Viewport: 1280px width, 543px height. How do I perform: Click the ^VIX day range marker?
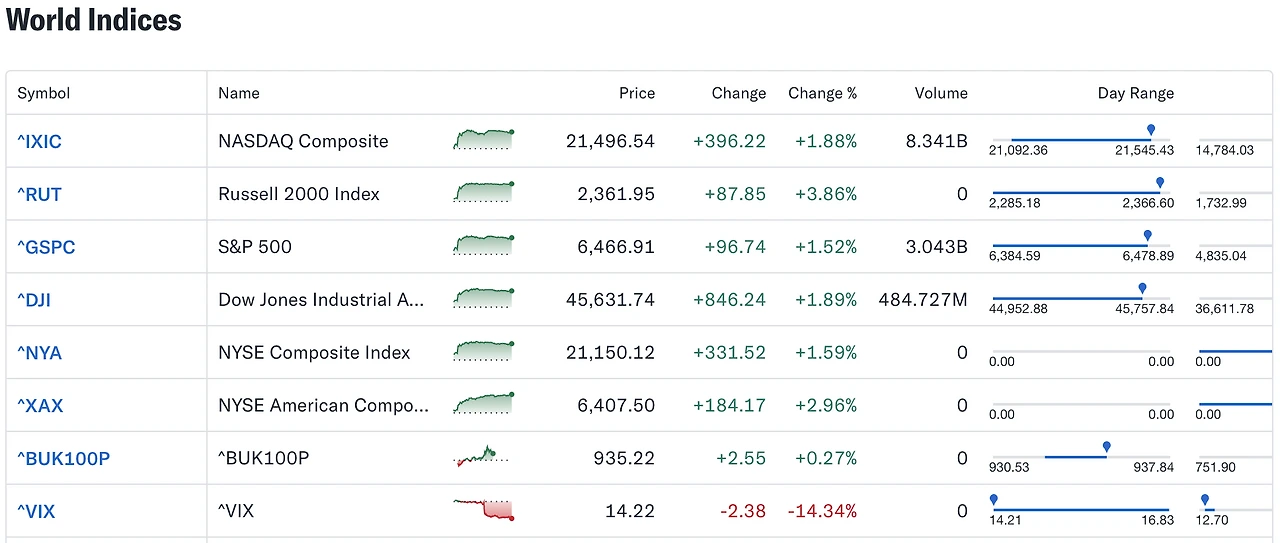point(993,499)
